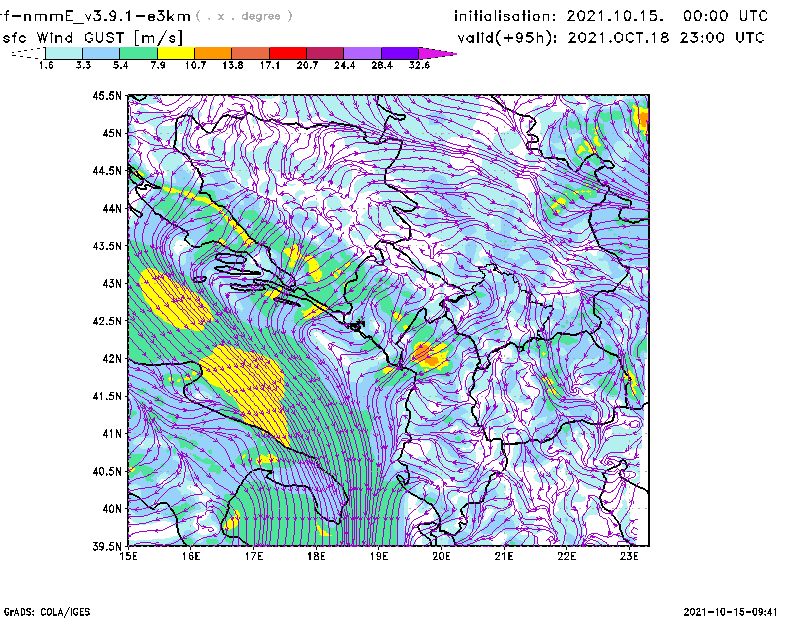Click the 23E longitude label

[x=629, y=556]
